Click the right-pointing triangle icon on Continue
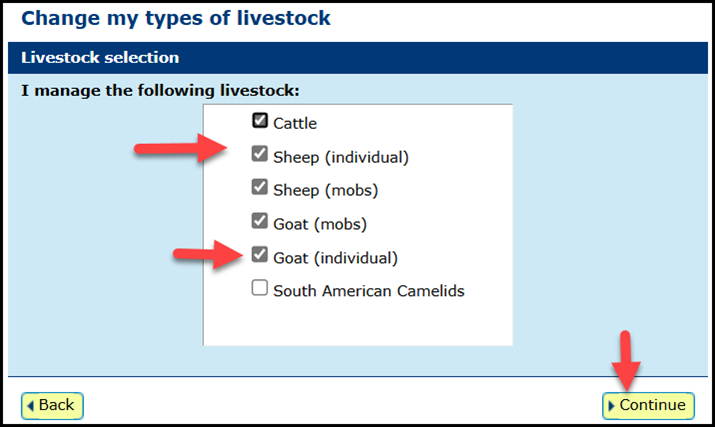Viewport: 715px width, 427px height. click(611, 406)
